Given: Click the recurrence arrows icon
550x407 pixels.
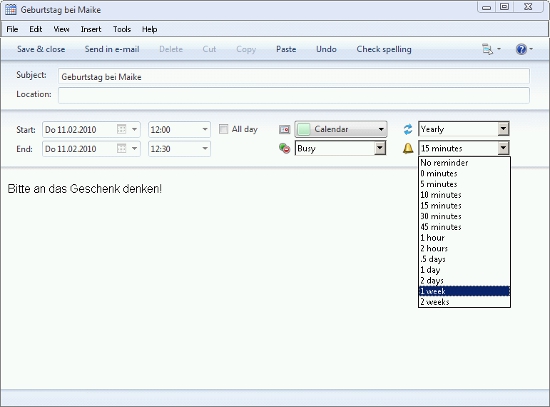Looking at the screenshot, I should coord(408,129).
